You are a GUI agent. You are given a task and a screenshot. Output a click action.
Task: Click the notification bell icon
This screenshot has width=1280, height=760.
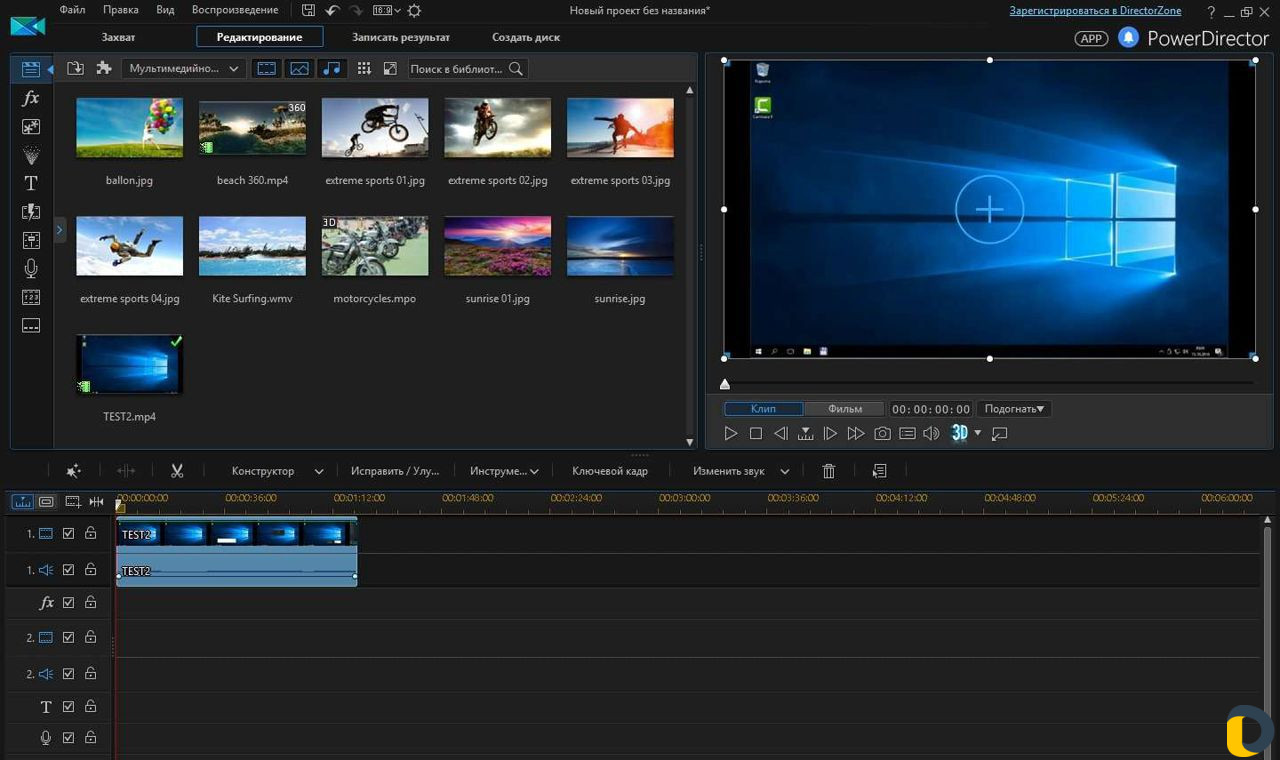[1128, 38]
